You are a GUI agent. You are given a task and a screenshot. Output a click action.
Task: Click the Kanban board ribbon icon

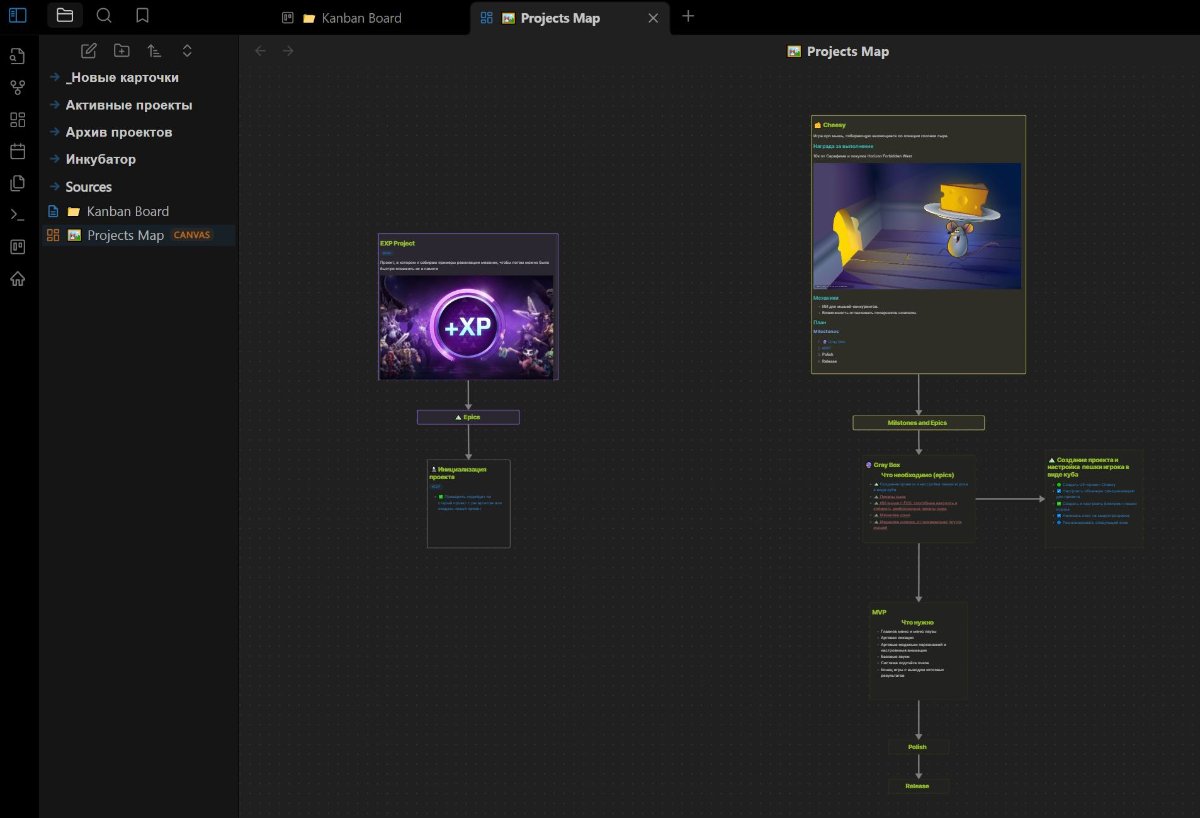pos(17,247)
